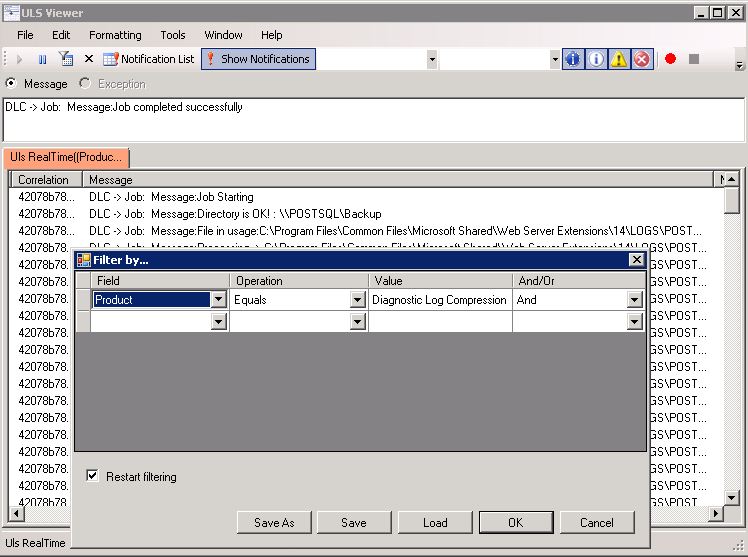Viewport: 748px width, 557px height.
Task: Toggle the Show Notifications button
Action: pos(258,59)
